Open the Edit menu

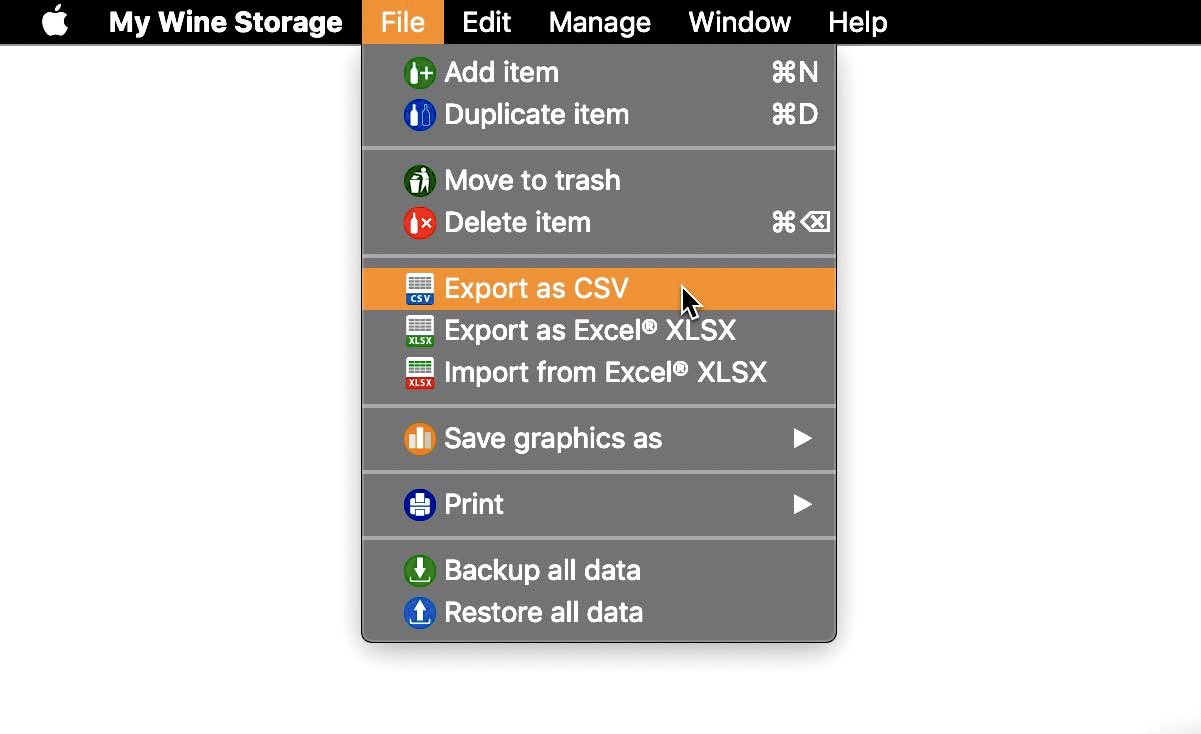pos(487,22)
